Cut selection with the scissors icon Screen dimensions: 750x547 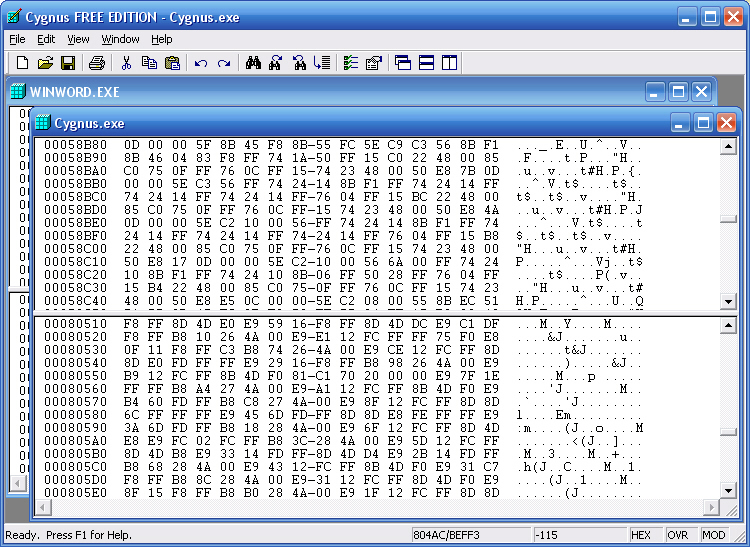(x=127, y=63)
